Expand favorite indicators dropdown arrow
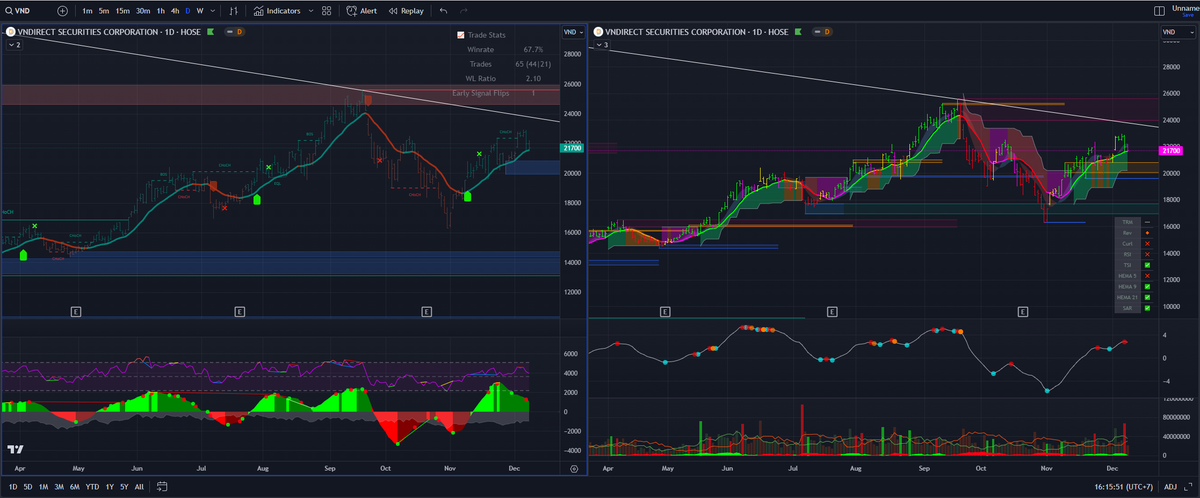Viewport: 1200px width, 498px height. [x=309, y=10]
